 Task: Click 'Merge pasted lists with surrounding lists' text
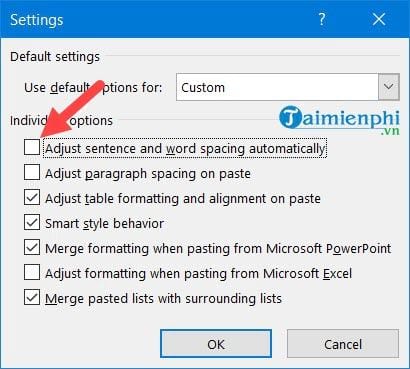163,298
